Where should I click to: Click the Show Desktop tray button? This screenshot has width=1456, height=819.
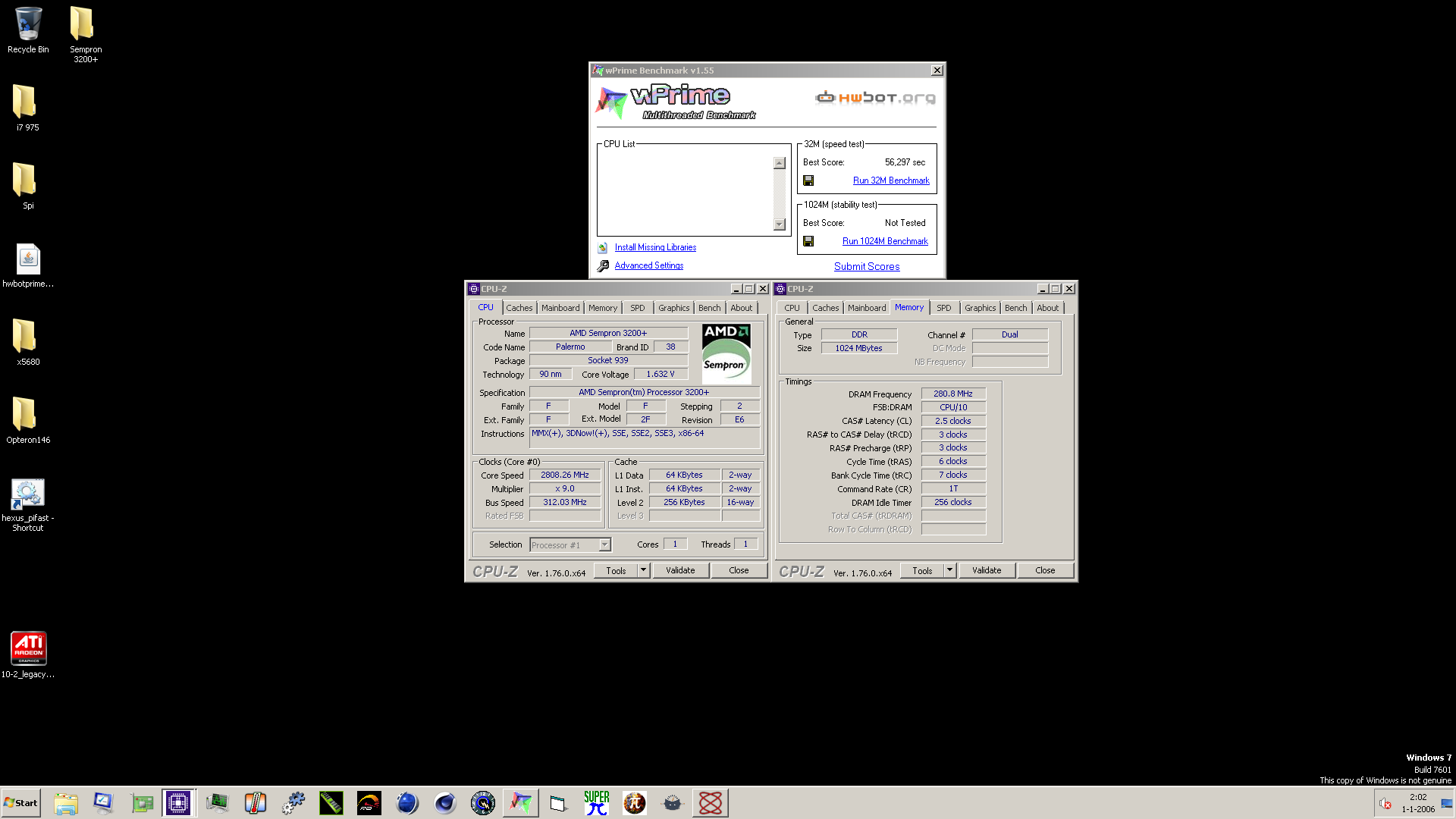[1447, 803]
